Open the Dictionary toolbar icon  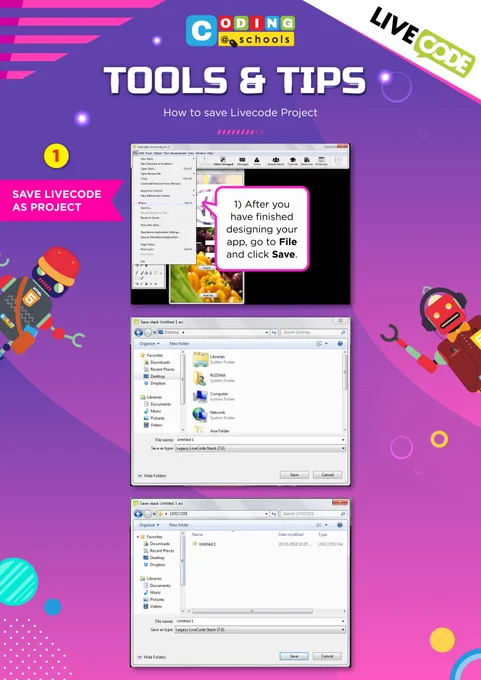click(321, 161)
